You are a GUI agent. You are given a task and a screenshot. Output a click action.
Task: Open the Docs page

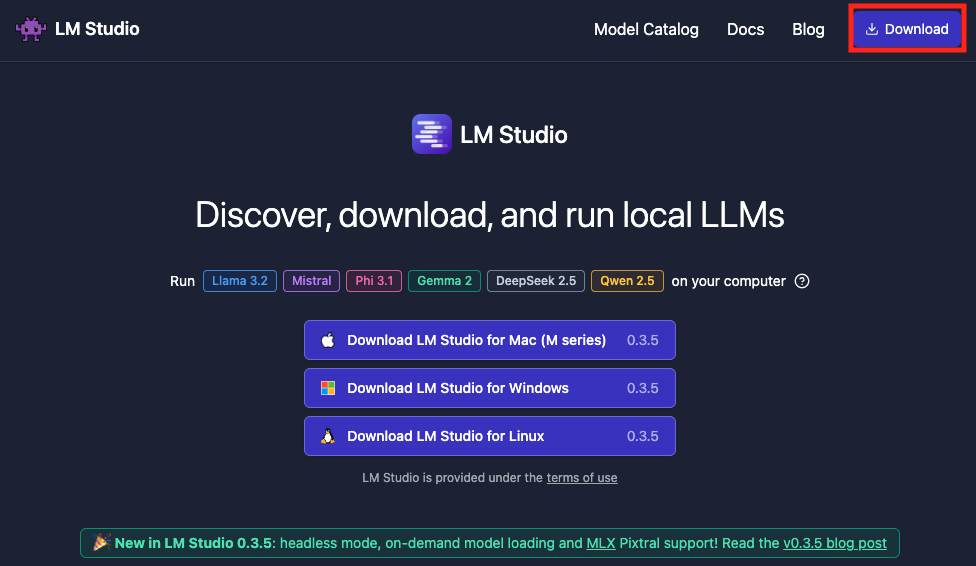746,29
